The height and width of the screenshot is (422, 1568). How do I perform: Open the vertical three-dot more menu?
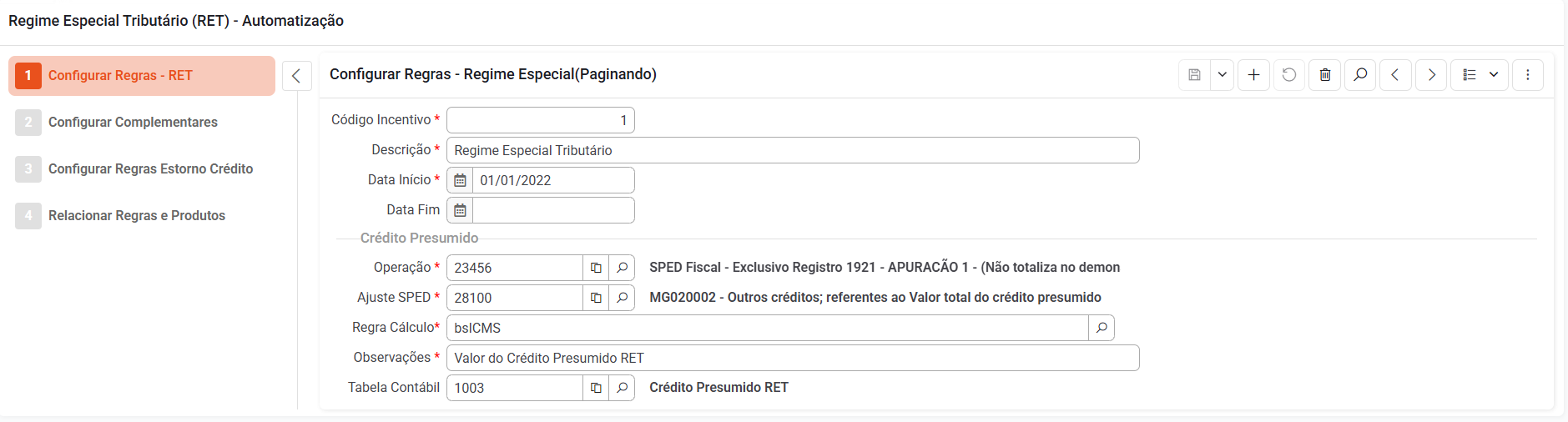tap(1528, 75)
